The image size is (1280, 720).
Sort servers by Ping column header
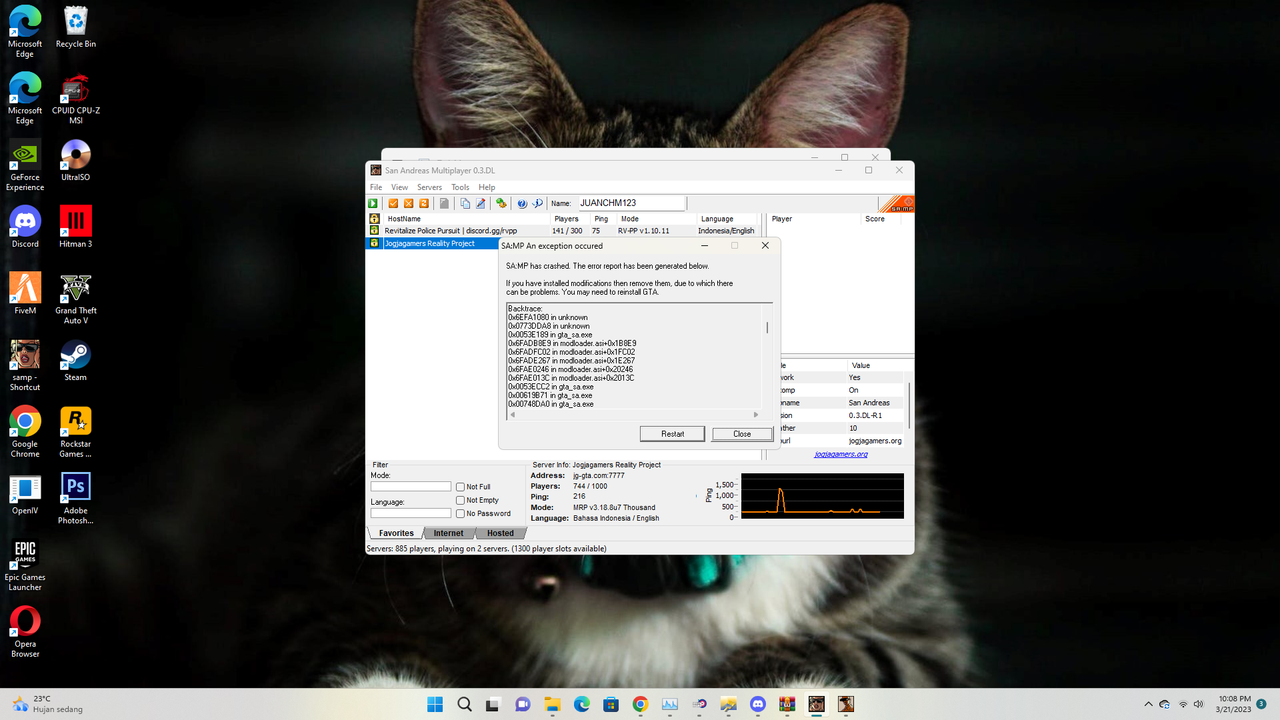pos(601,218)
